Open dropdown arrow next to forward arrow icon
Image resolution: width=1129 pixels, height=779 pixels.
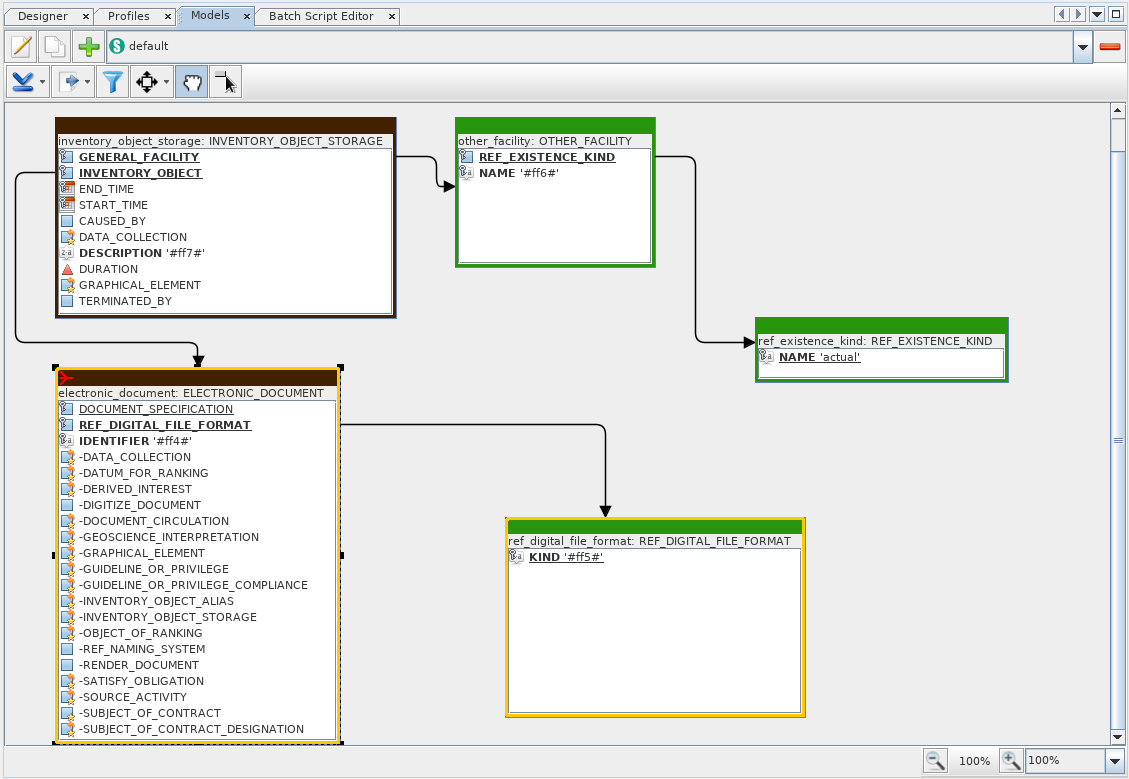88,82
